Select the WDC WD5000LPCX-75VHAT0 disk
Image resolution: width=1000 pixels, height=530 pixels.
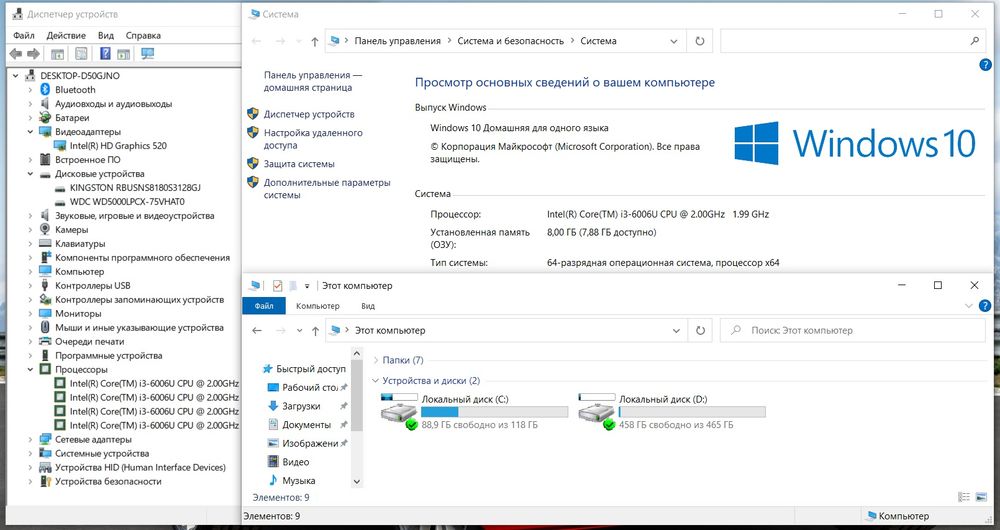(x=127, y=202)
